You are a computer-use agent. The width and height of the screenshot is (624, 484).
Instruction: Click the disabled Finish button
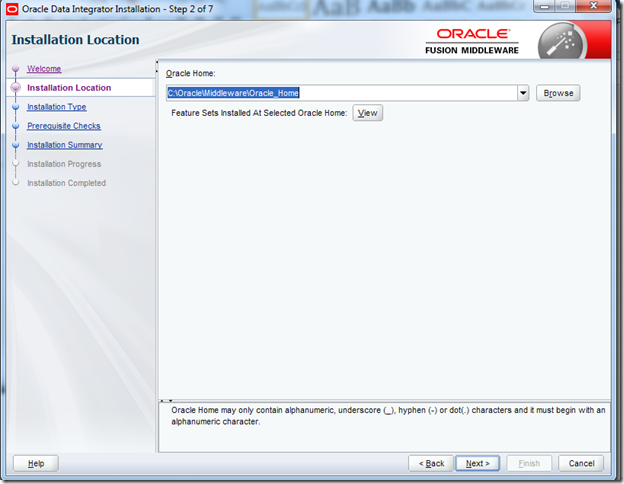(x=529, y=463)
